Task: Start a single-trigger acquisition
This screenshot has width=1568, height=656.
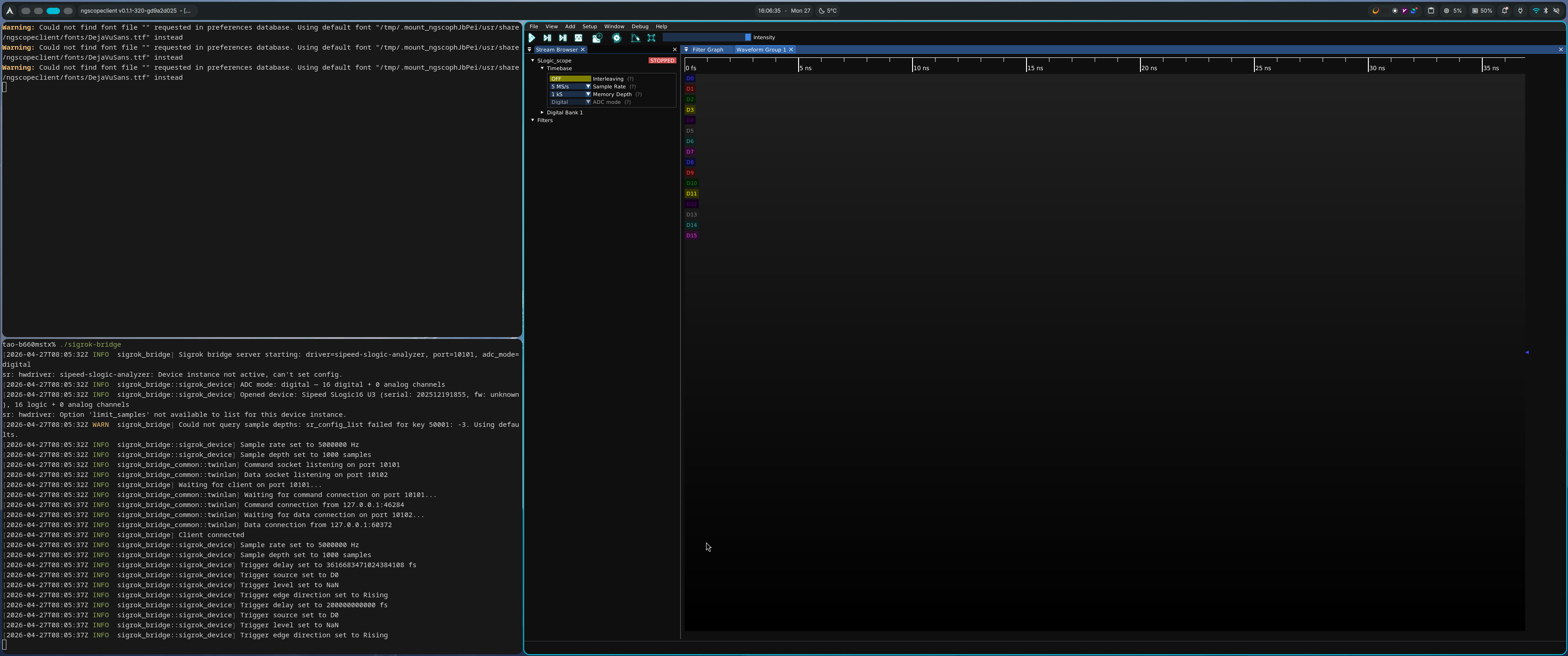Action: [x=547, y=38]
